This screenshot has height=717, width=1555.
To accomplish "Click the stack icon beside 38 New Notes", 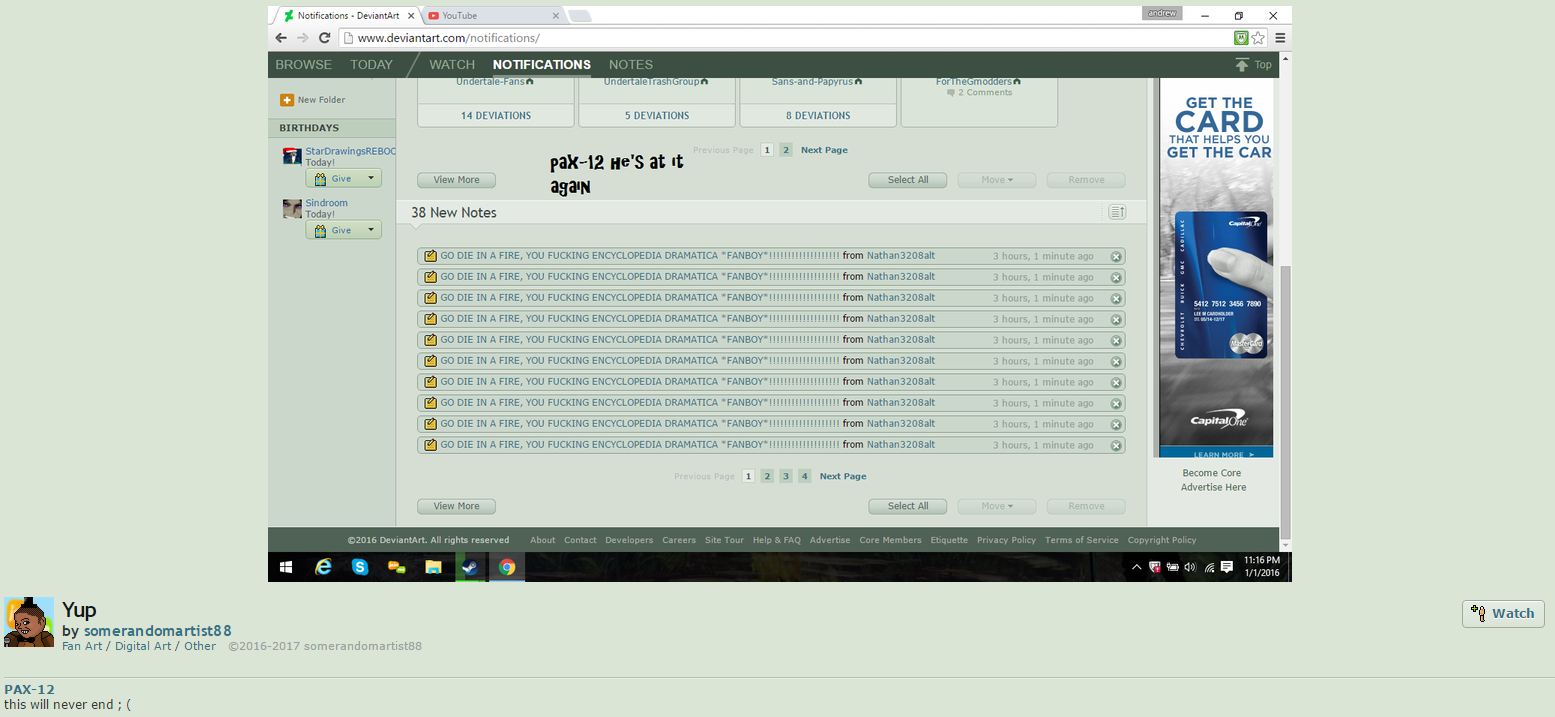I will tap(1117, 212).
